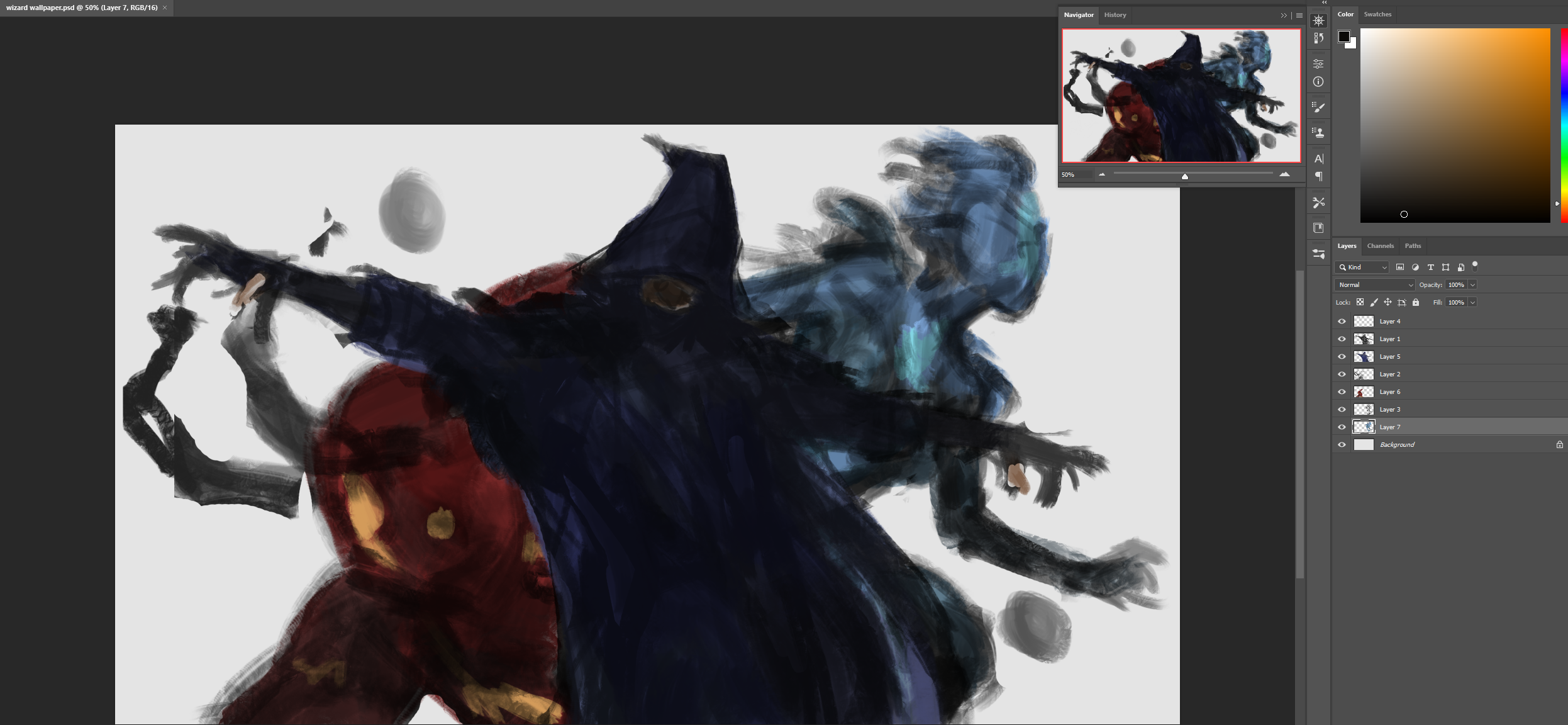Open the Clone Source panel icon

[x=1318, y=133]
